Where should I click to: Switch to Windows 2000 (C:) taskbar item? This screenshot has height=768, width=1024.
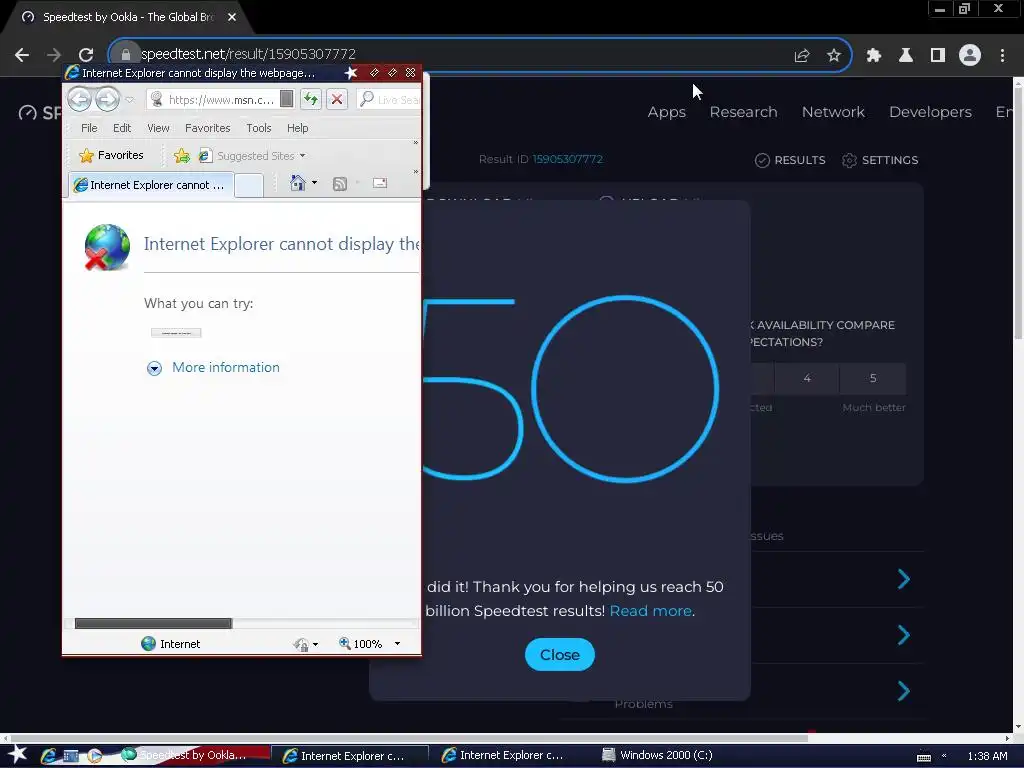tap(656, 755)
